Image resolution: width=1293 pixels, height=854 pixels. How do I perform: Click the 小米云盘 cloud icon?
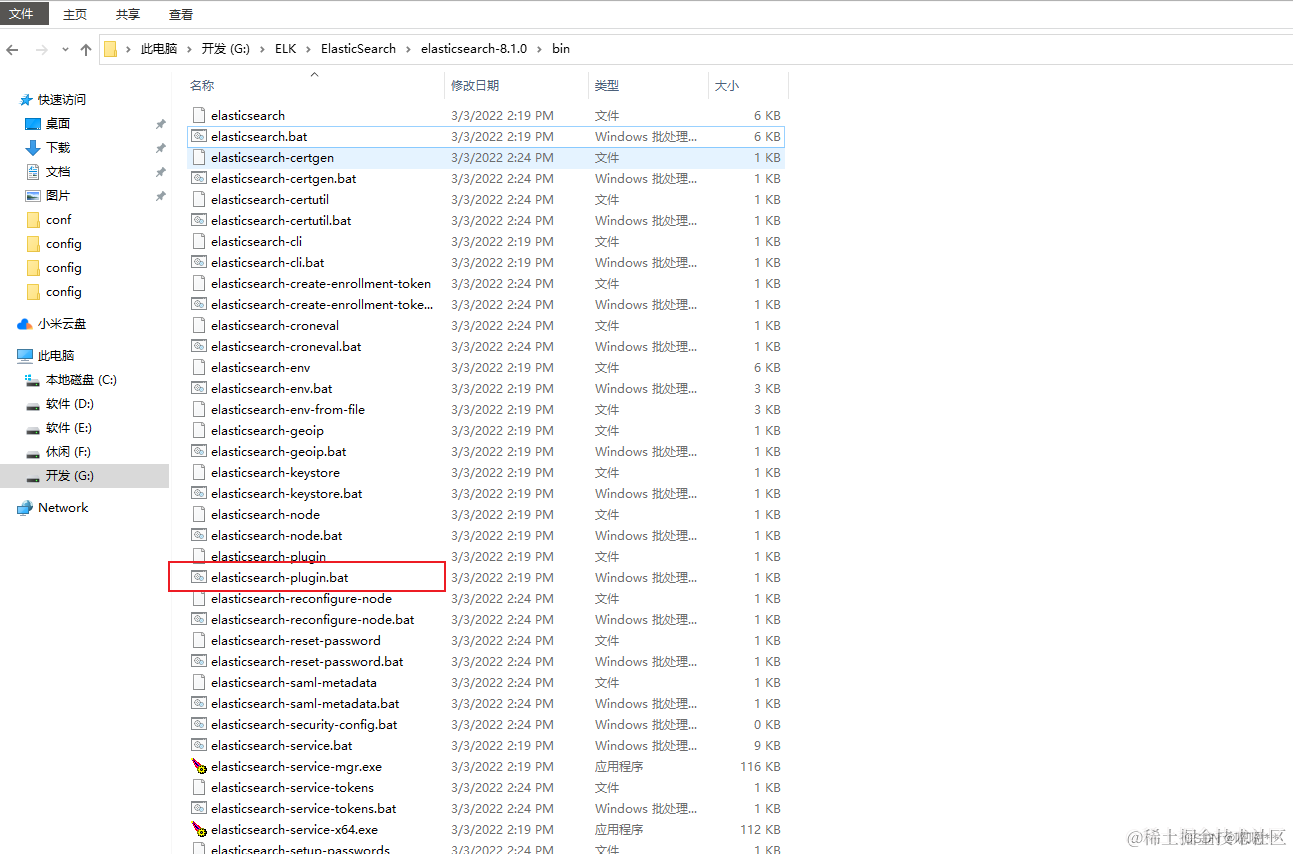(25, 324)
